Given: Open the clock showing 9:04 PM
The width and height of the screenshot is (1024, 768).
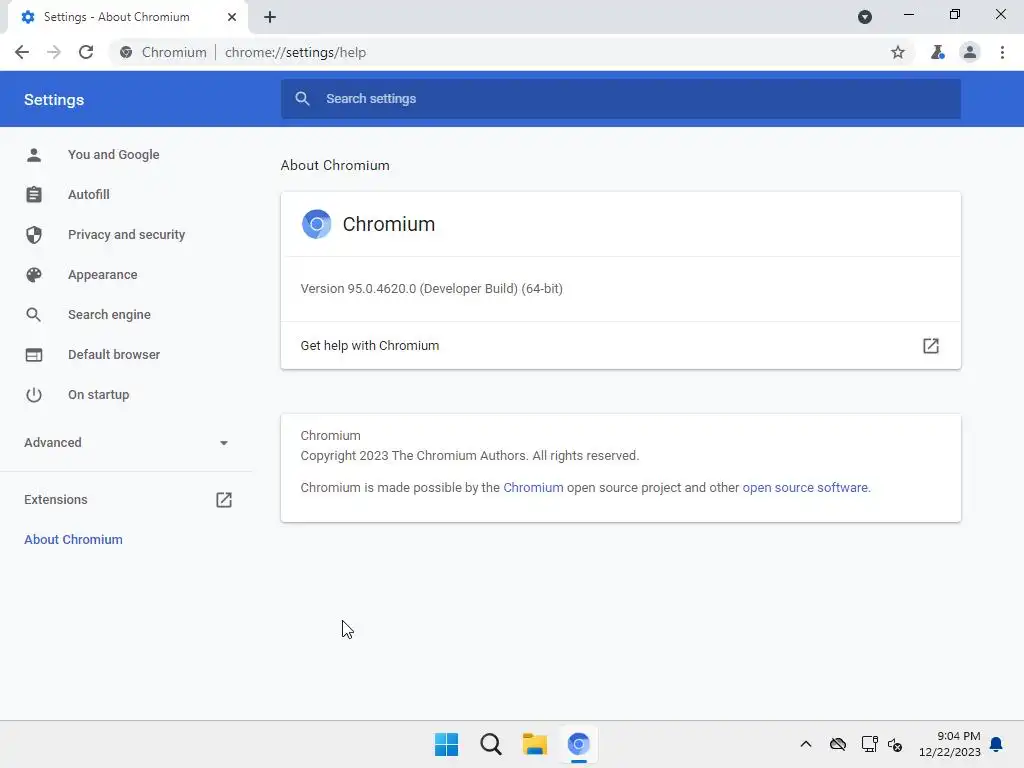Looking at the screenshot, I should (950, 744).
